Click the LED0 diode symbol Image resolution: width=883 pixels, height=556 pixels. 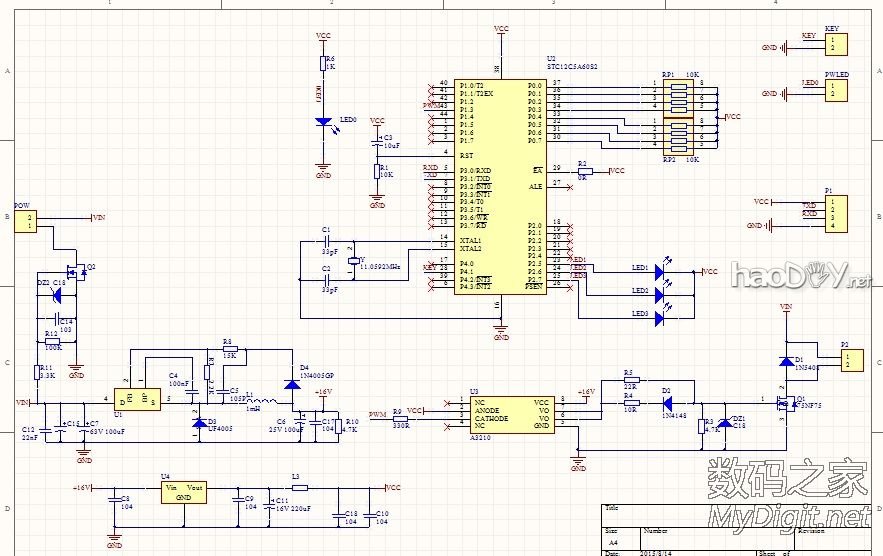[x=323, y=121]
